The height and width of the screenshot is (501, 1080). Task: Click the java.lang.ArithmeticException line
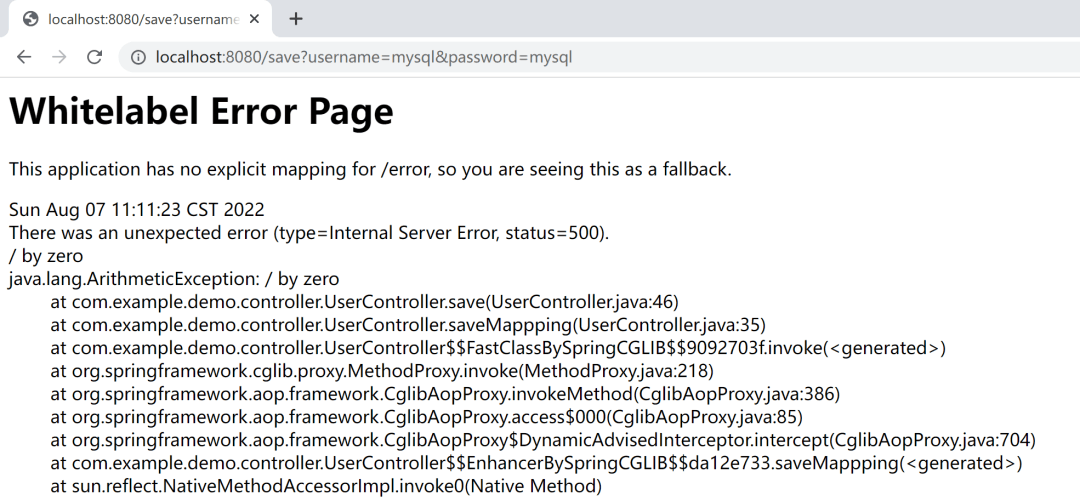(x=174, y=279)
